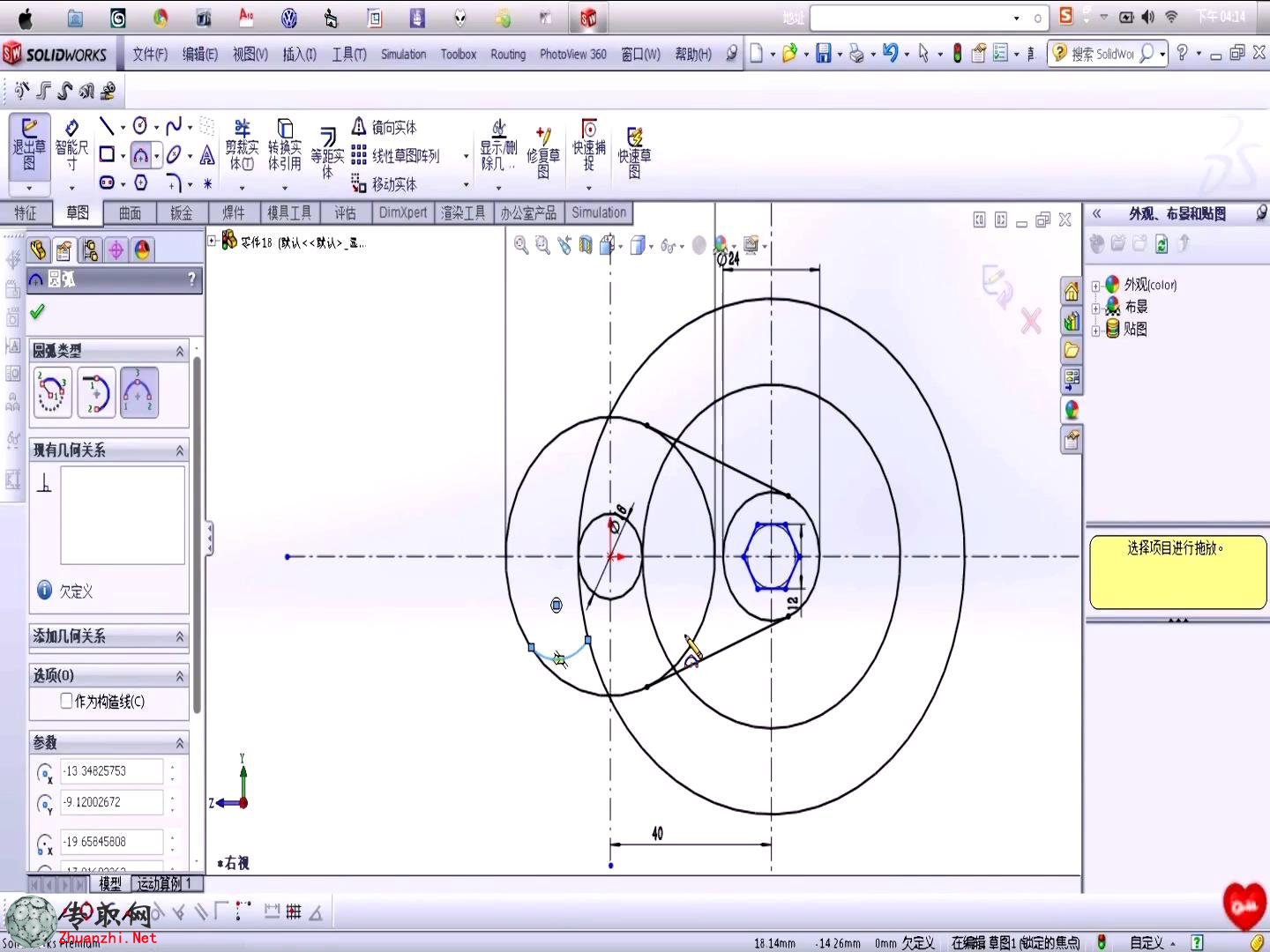
Task: Click Trim Entities (剪裁实体) tool
Action: [x=242, y=146]
